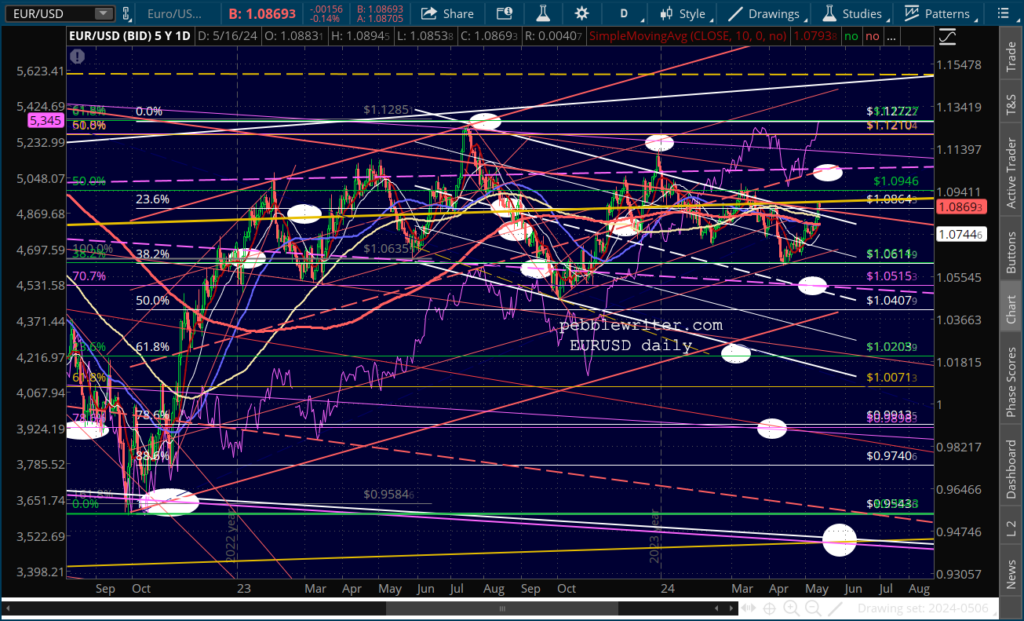Click the SimpleMovingAvg (CLOSE, 10, 0, no) study label
1024x621 pixels.
point(687,36)
